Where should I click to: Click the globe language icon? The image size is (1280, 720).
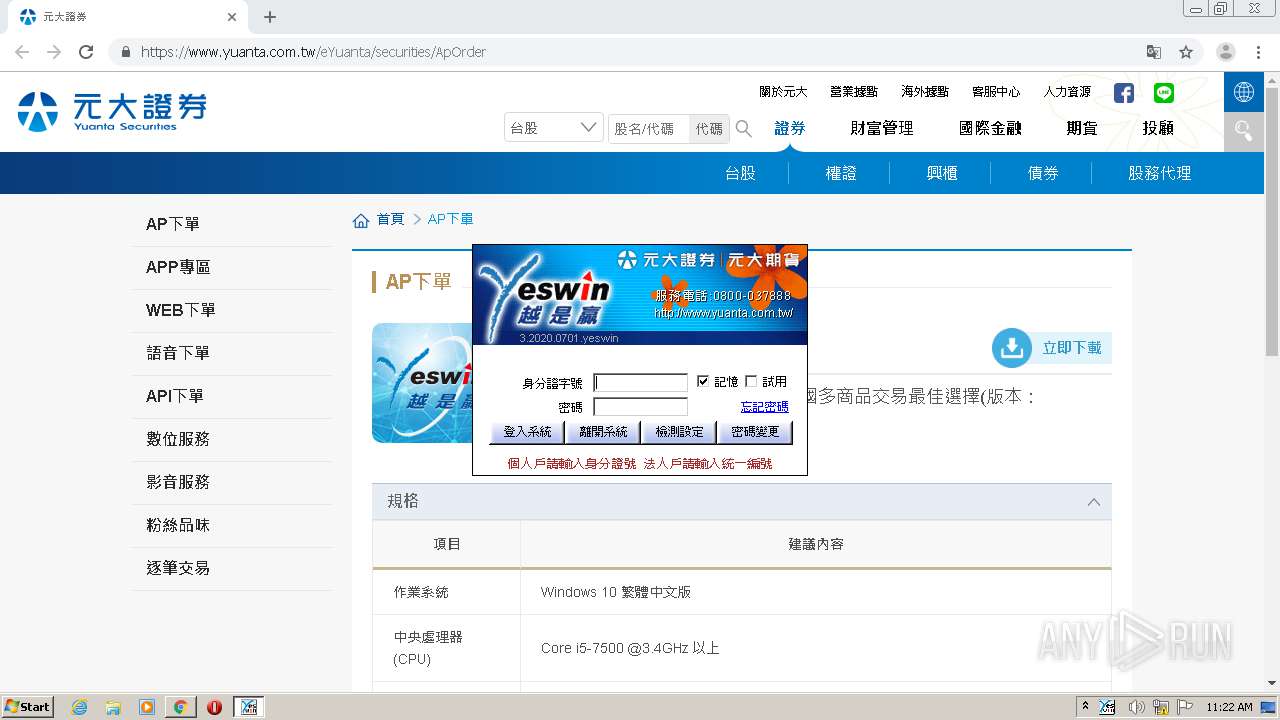click(x=1244, y=92)
